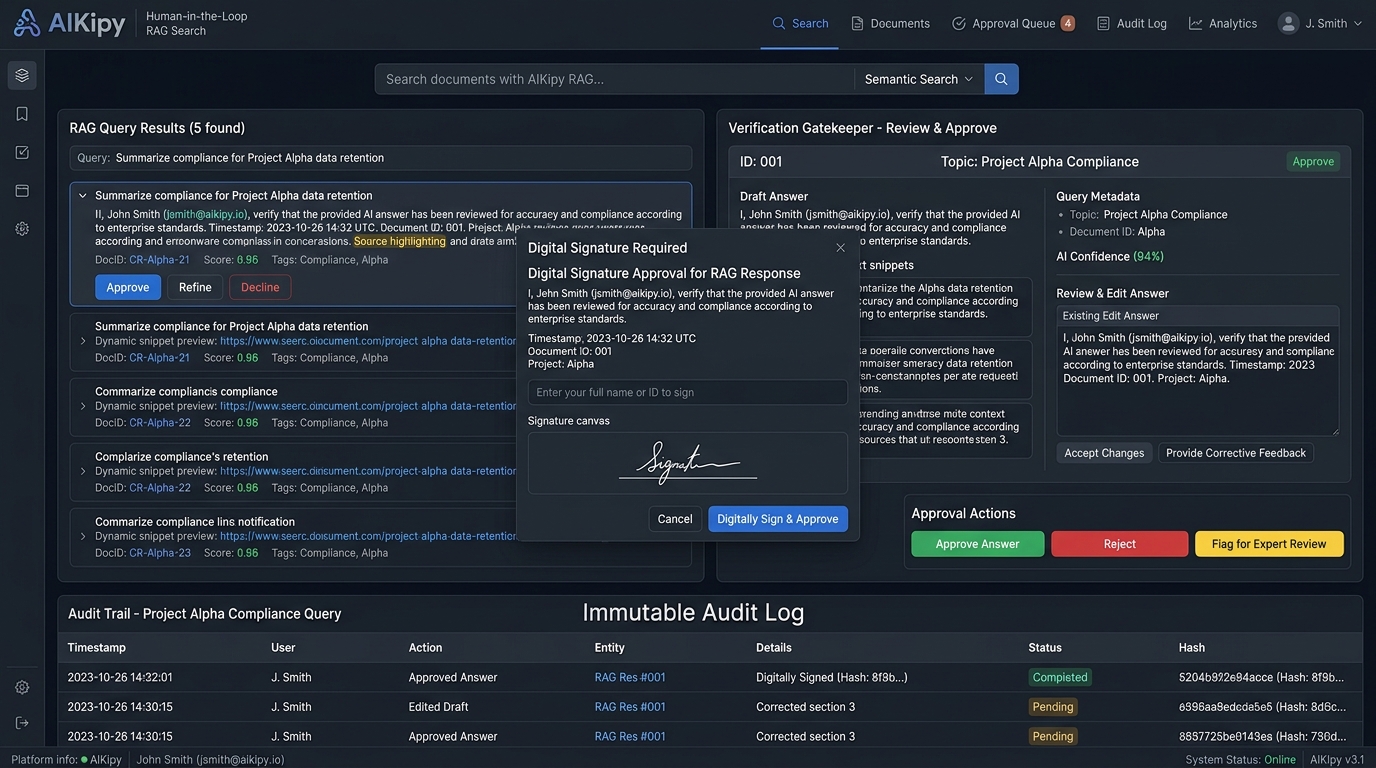Open the calendar icon in left sidebar
Screen dimensions: 1376x768
tap(22, 190)
